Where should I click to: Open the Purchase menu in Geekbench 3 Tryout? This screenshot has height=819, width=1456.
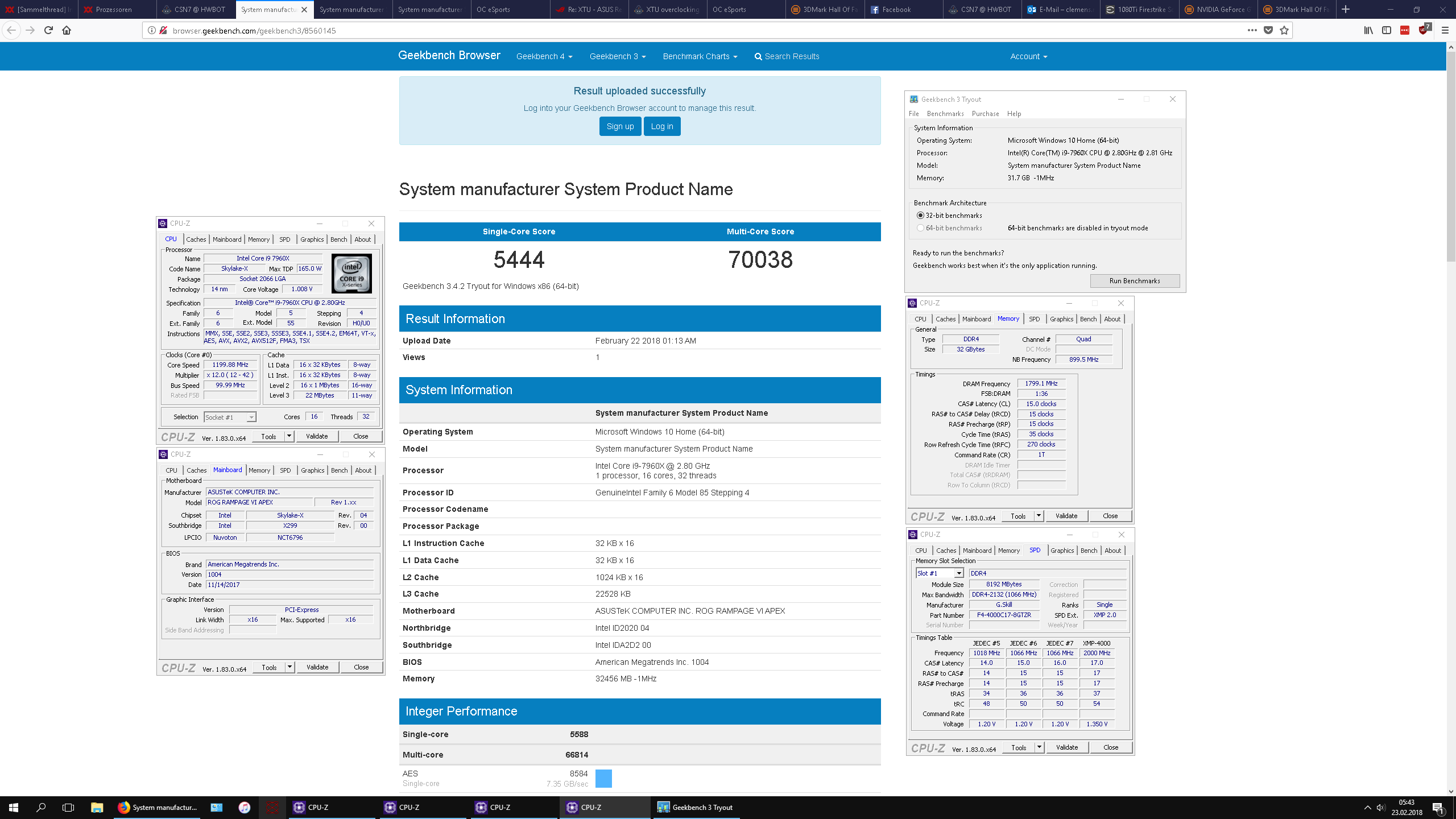[x=986, y=114]
